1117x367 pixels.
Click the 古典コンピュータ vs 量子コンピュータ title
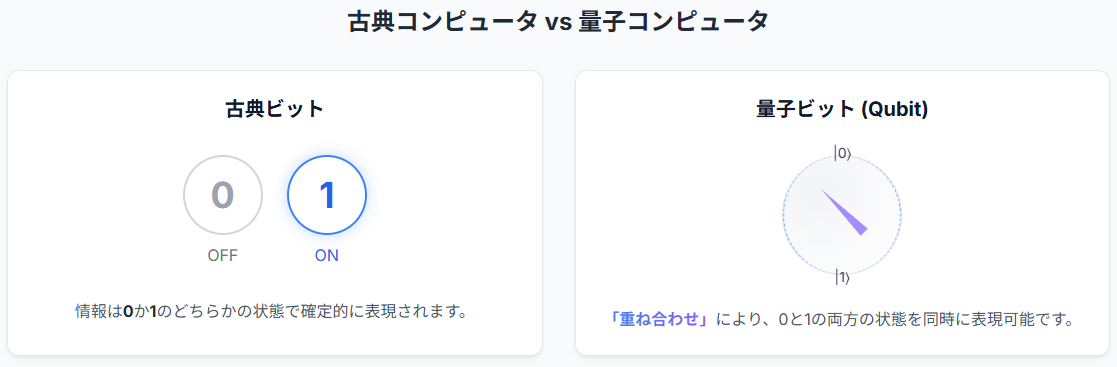(558, 21)
